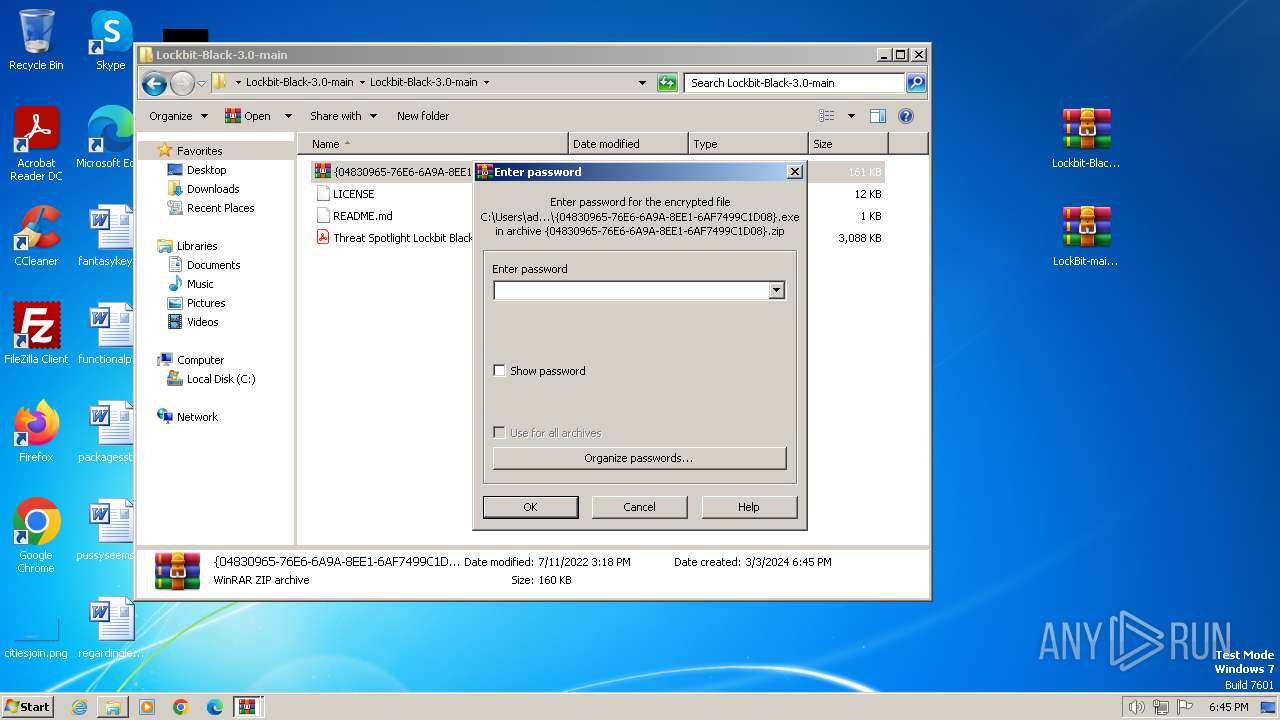Select Libraries in navigation pane
The height and width of the screenshot is (720, 1280).
[197, 246]
